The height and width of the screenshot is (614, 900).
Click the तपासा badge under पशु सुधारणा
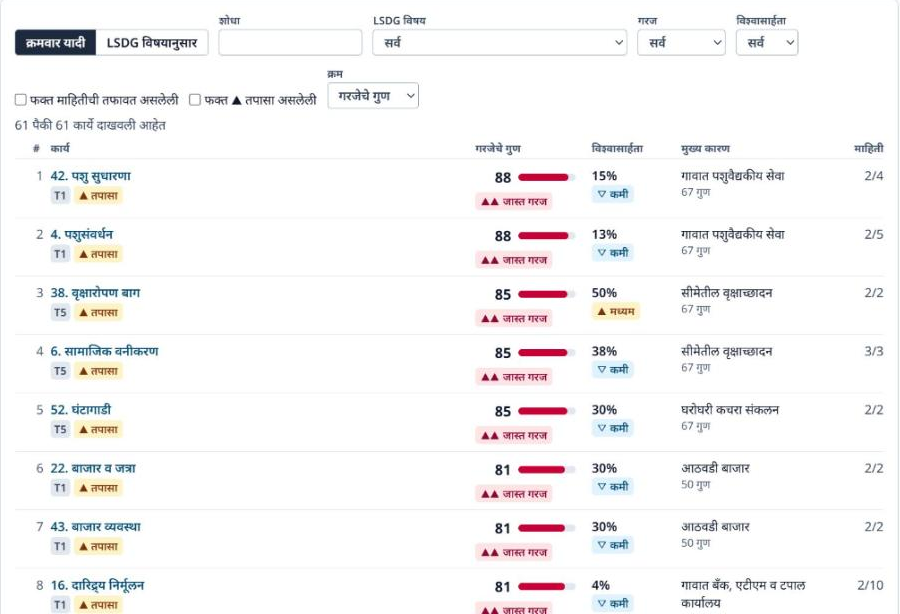(x=98, y=196)
